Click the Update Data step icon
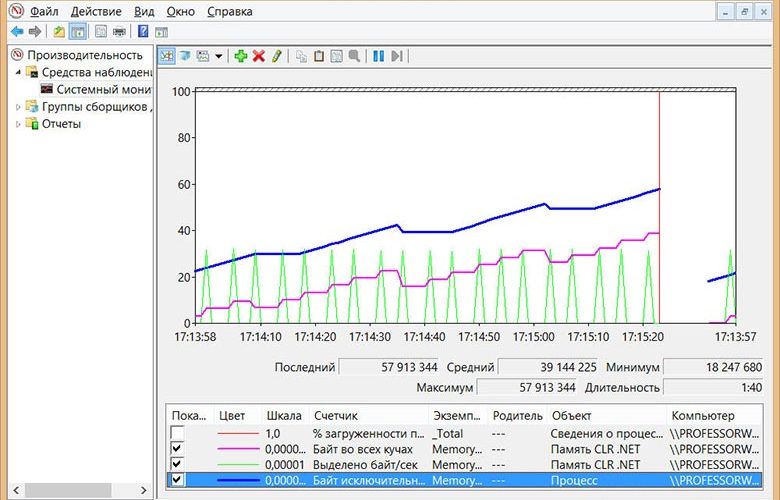The width and height of the screenshot is (780, 500). pos(397,56)
